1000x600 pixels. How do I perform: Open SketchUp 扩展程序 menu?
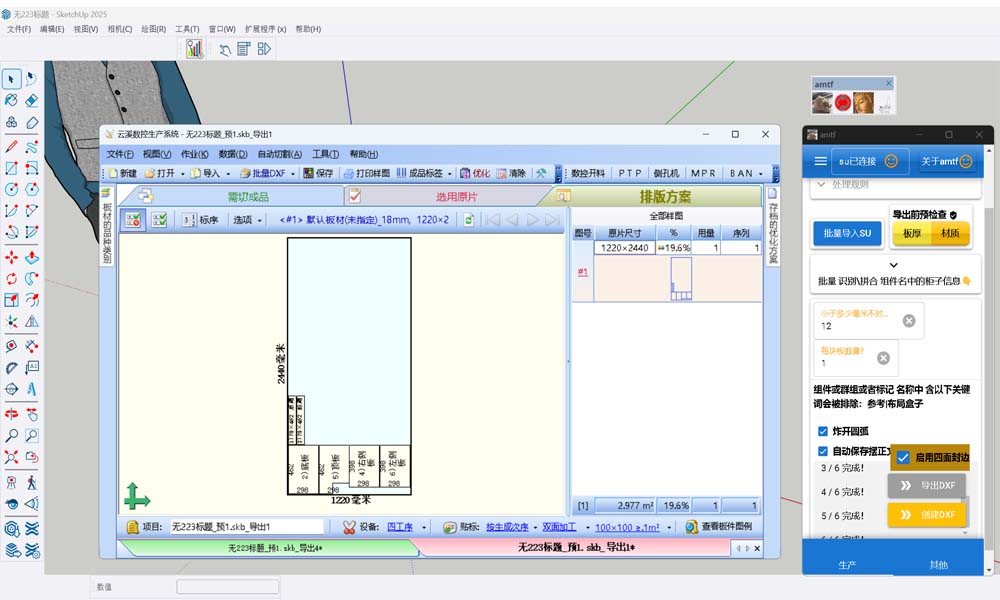click(265, 29)
